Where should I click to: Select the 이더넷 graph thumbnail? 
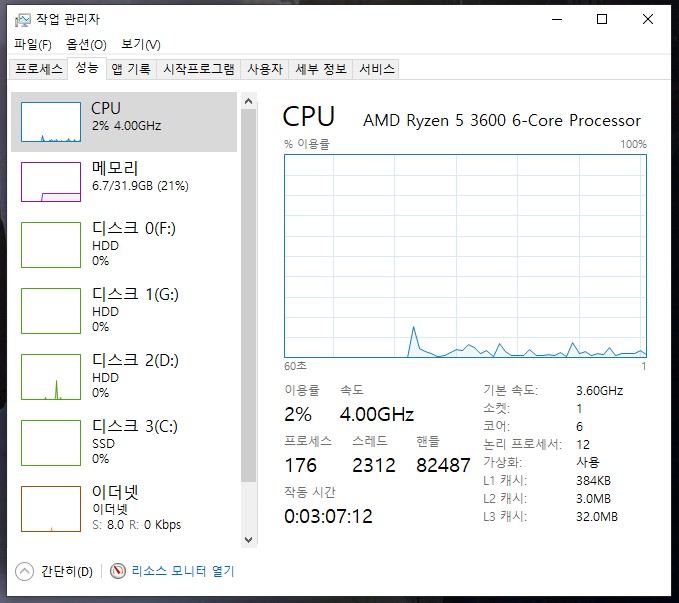51,509
